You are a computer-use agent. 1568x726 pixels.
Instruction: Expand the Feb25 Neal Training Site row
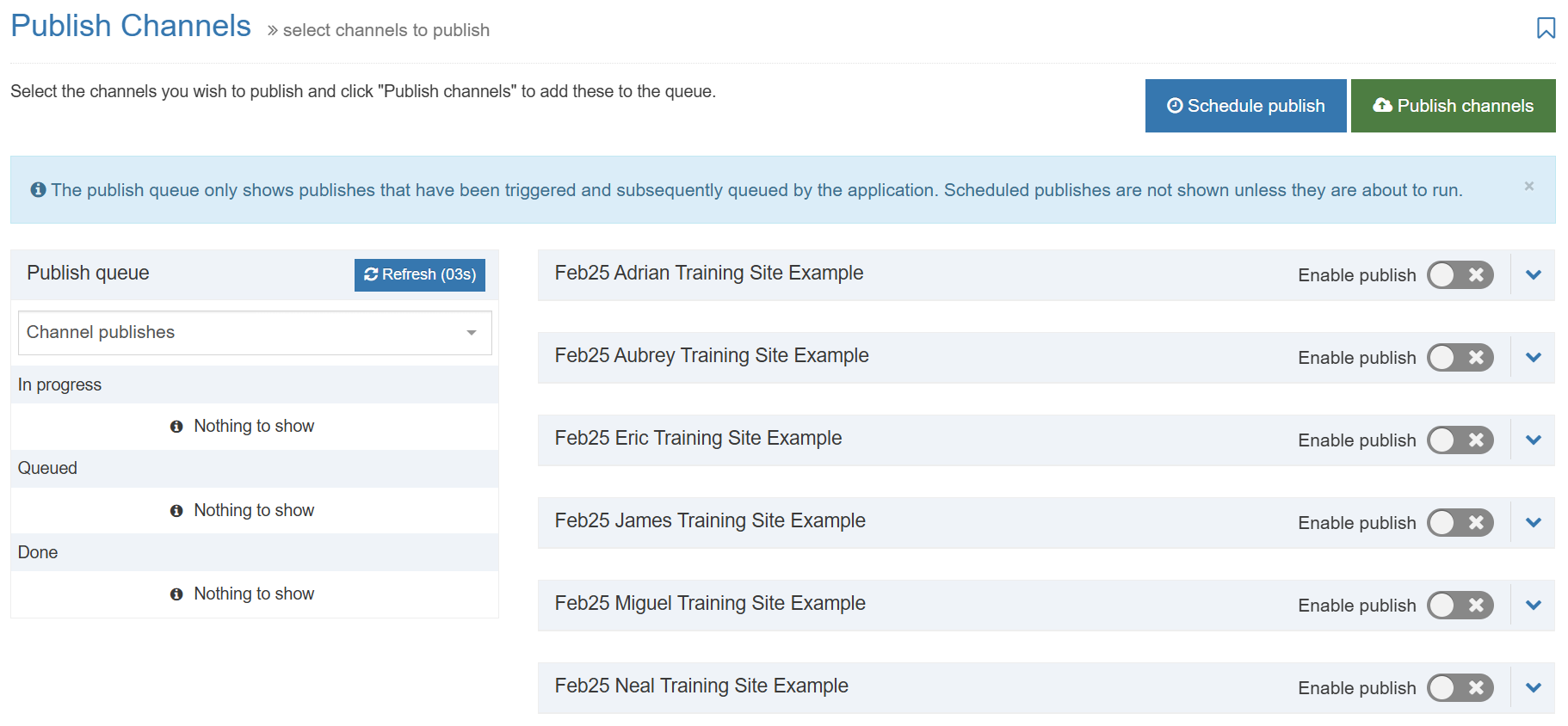(1533, 688)
